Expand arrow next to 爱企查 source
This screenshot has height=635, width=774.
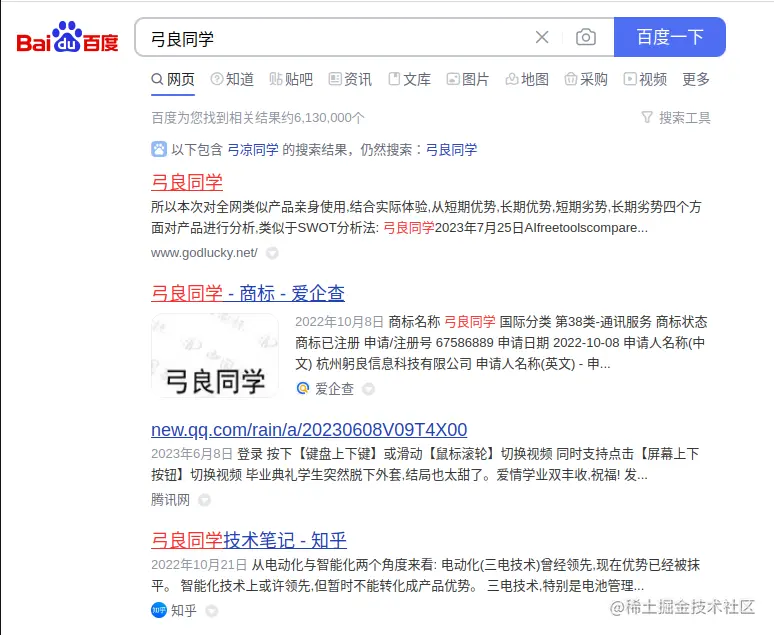coord(368,389)
